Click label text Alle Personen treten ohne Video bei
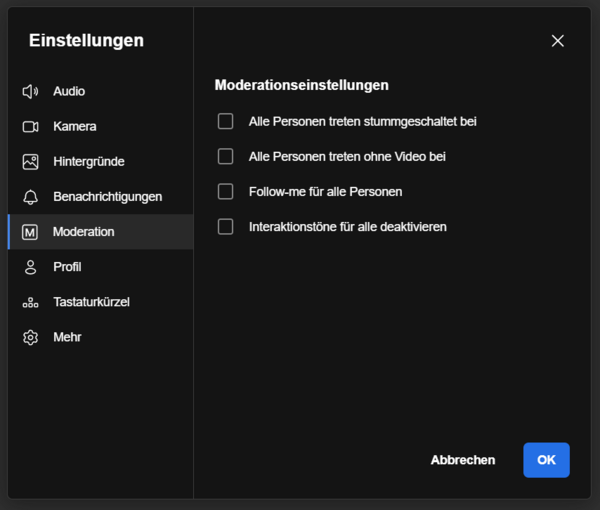This screenshot has width=600, height=510. click(x=347, y=157)
